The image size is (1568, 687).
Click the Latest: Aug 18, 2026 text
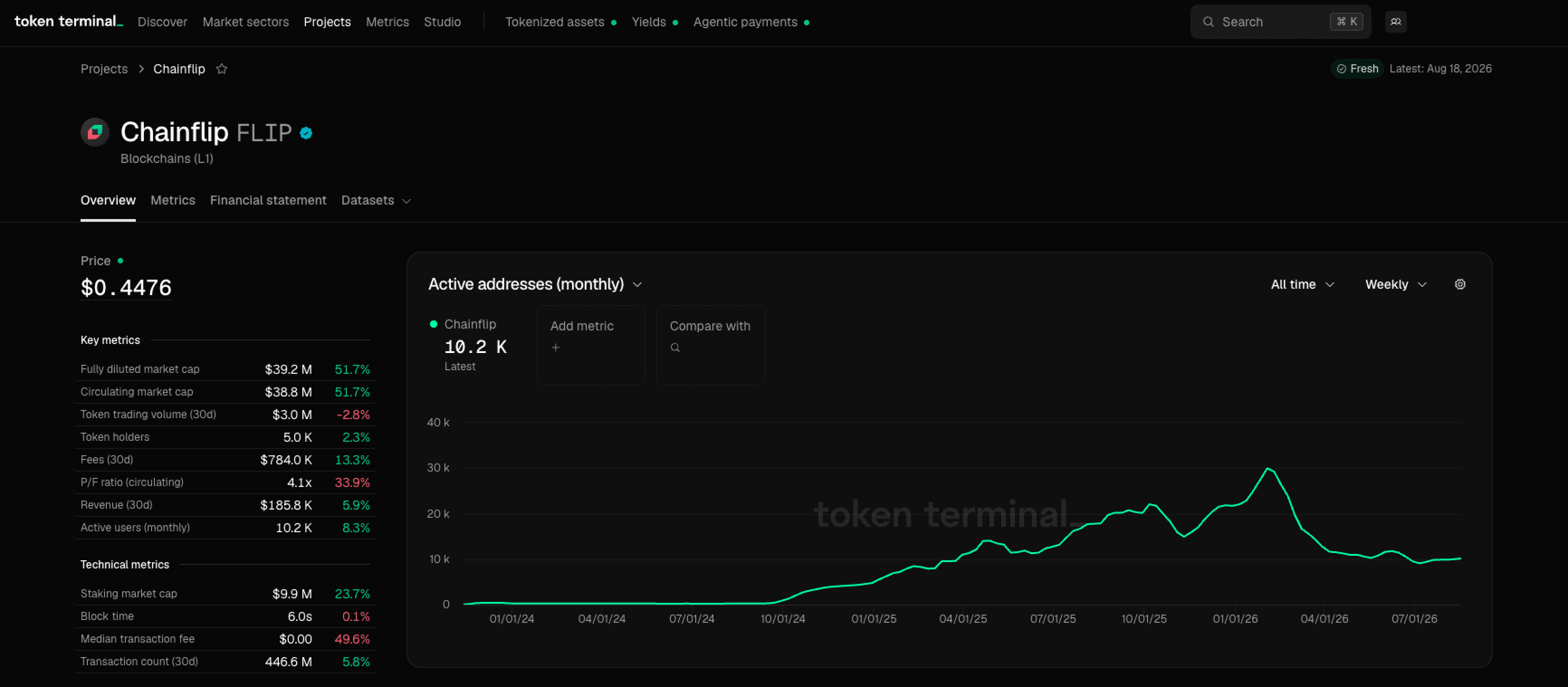pyautogui.click(x=1440, y=69)
